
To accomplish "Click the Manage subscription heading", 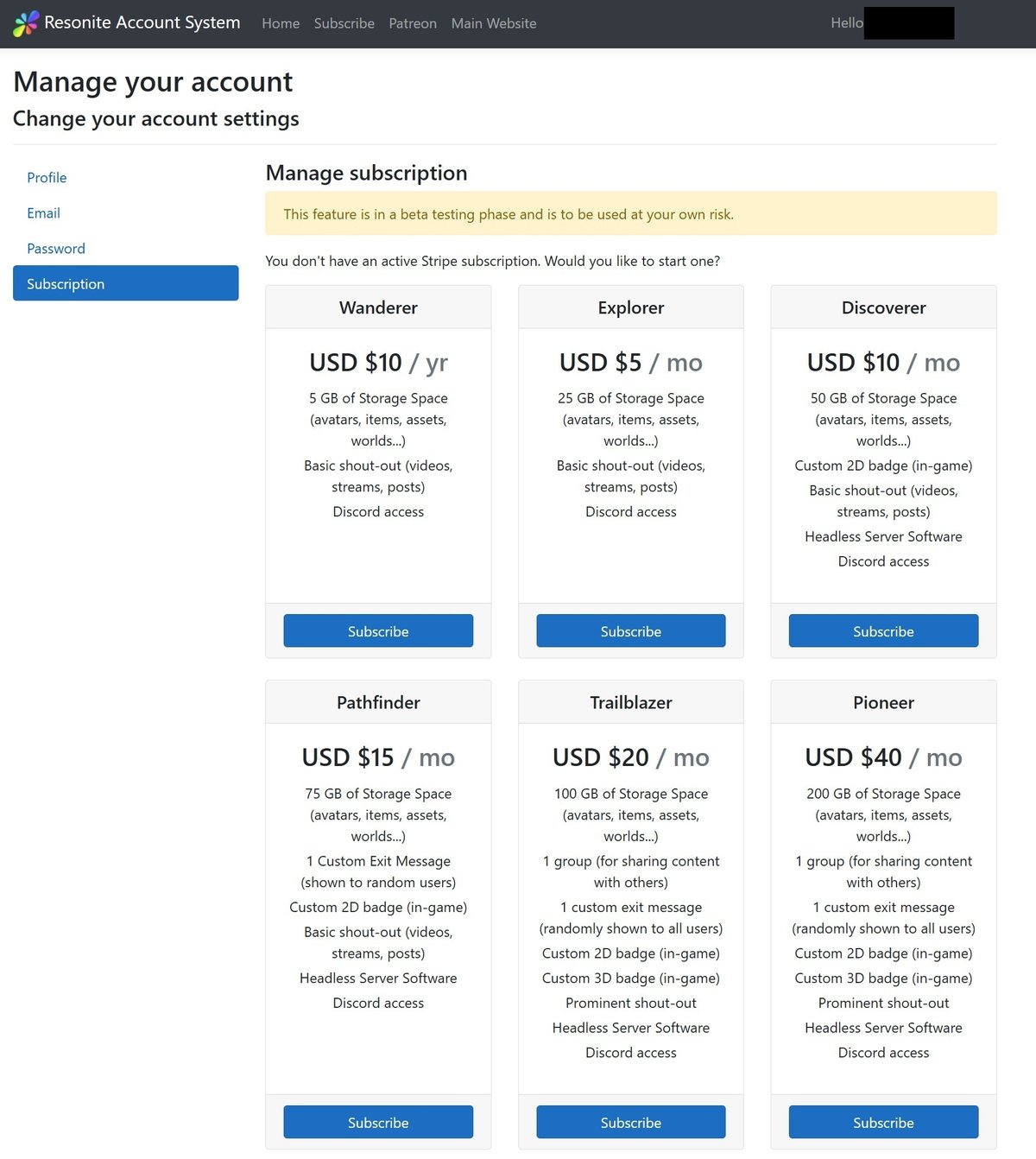I will [x=367, y=174].
